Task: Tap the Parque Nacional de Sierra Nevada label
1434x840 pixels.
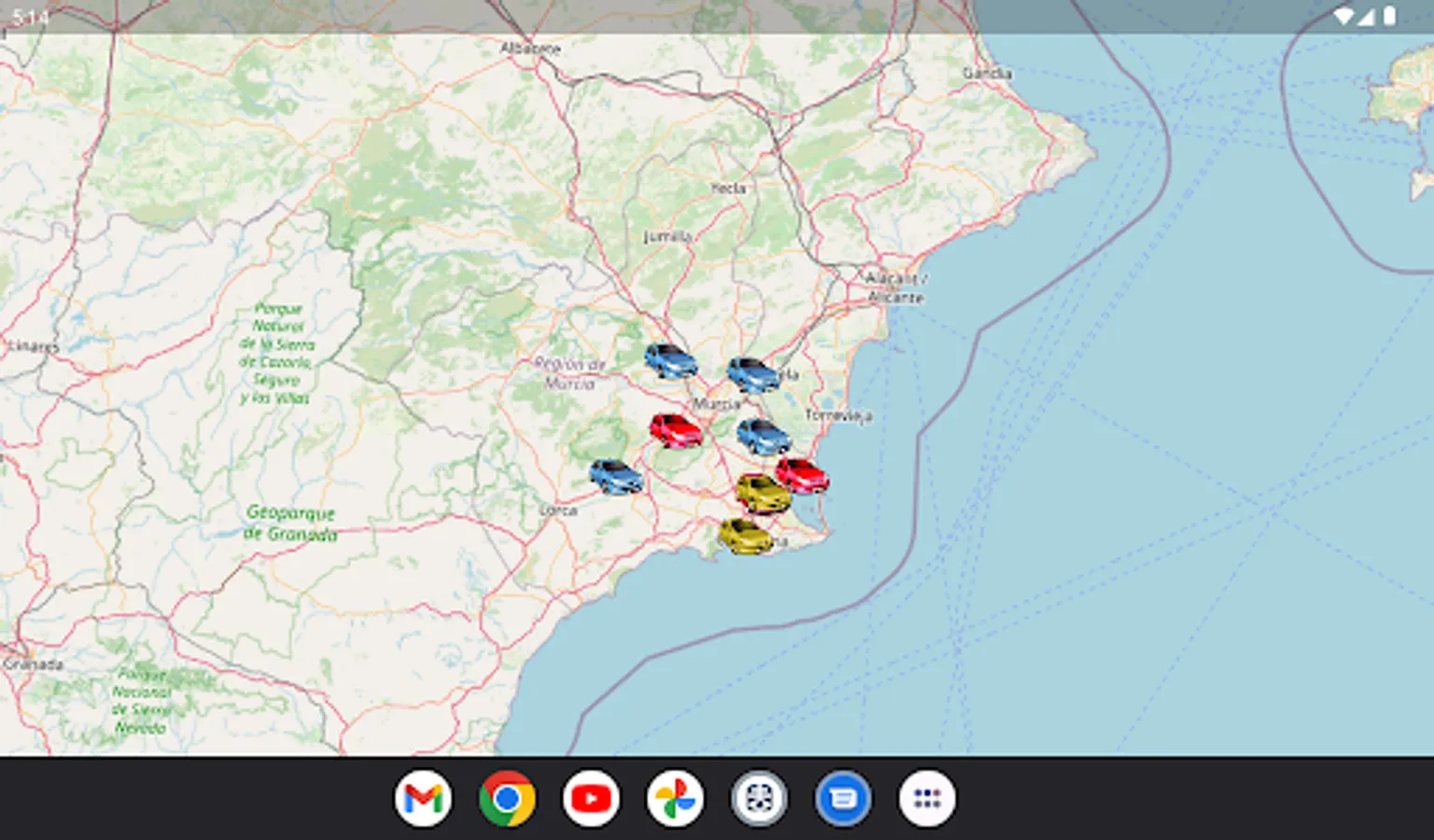Action: point(140,700)
